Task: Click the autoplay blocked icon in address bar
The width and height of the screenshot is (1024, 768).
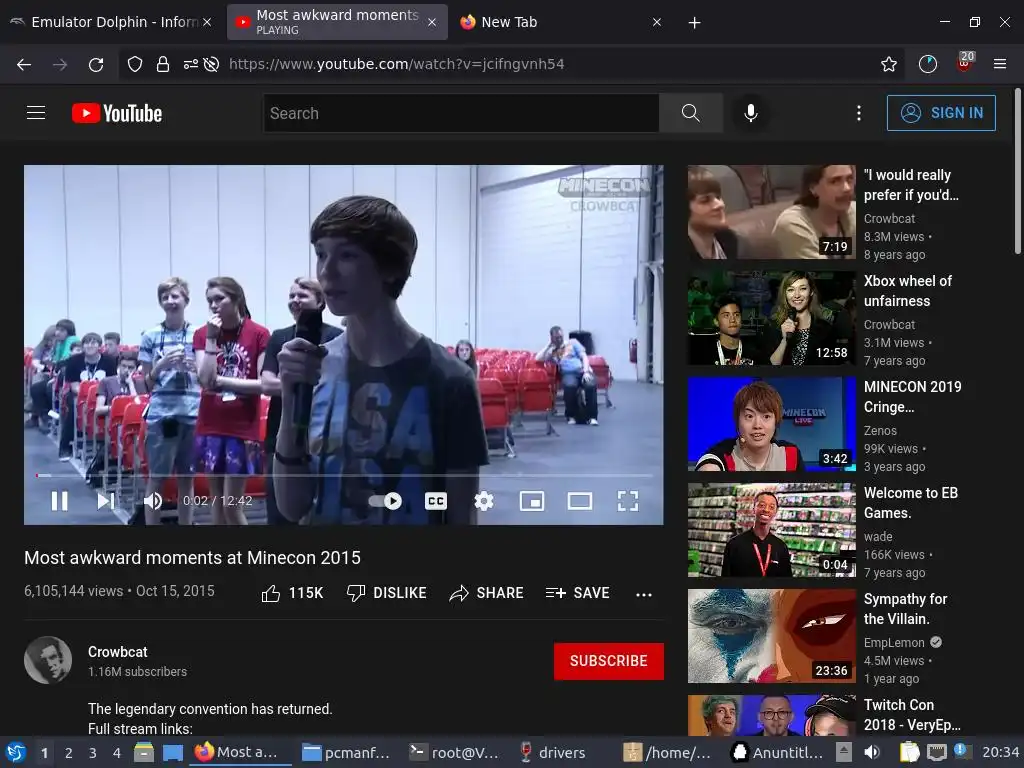Action: [x=211, y=64]
